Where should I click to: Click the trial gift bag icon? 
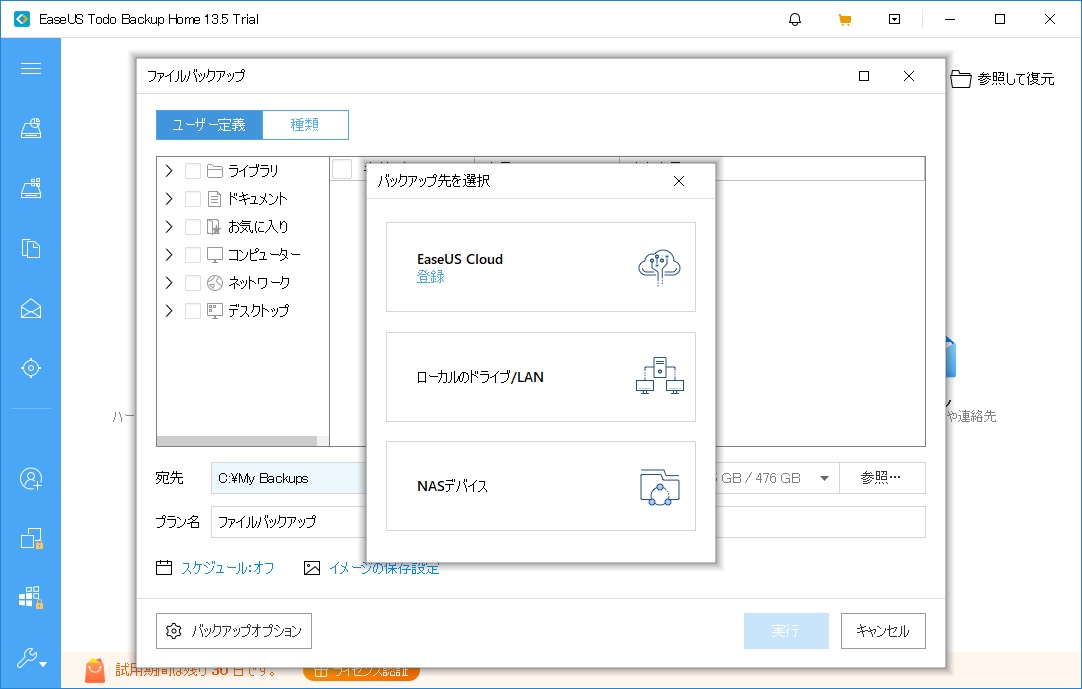(95, 670)
